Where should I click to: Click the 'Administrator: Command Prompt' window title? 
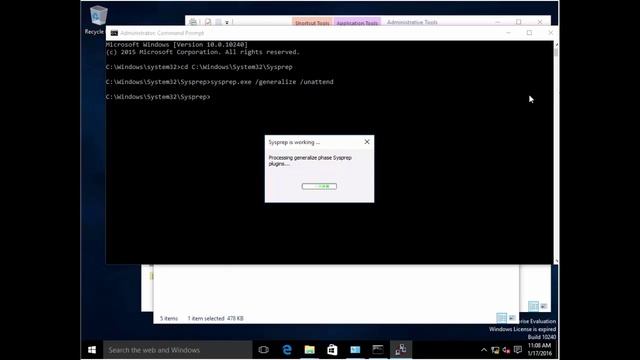[x=162, y=33]
